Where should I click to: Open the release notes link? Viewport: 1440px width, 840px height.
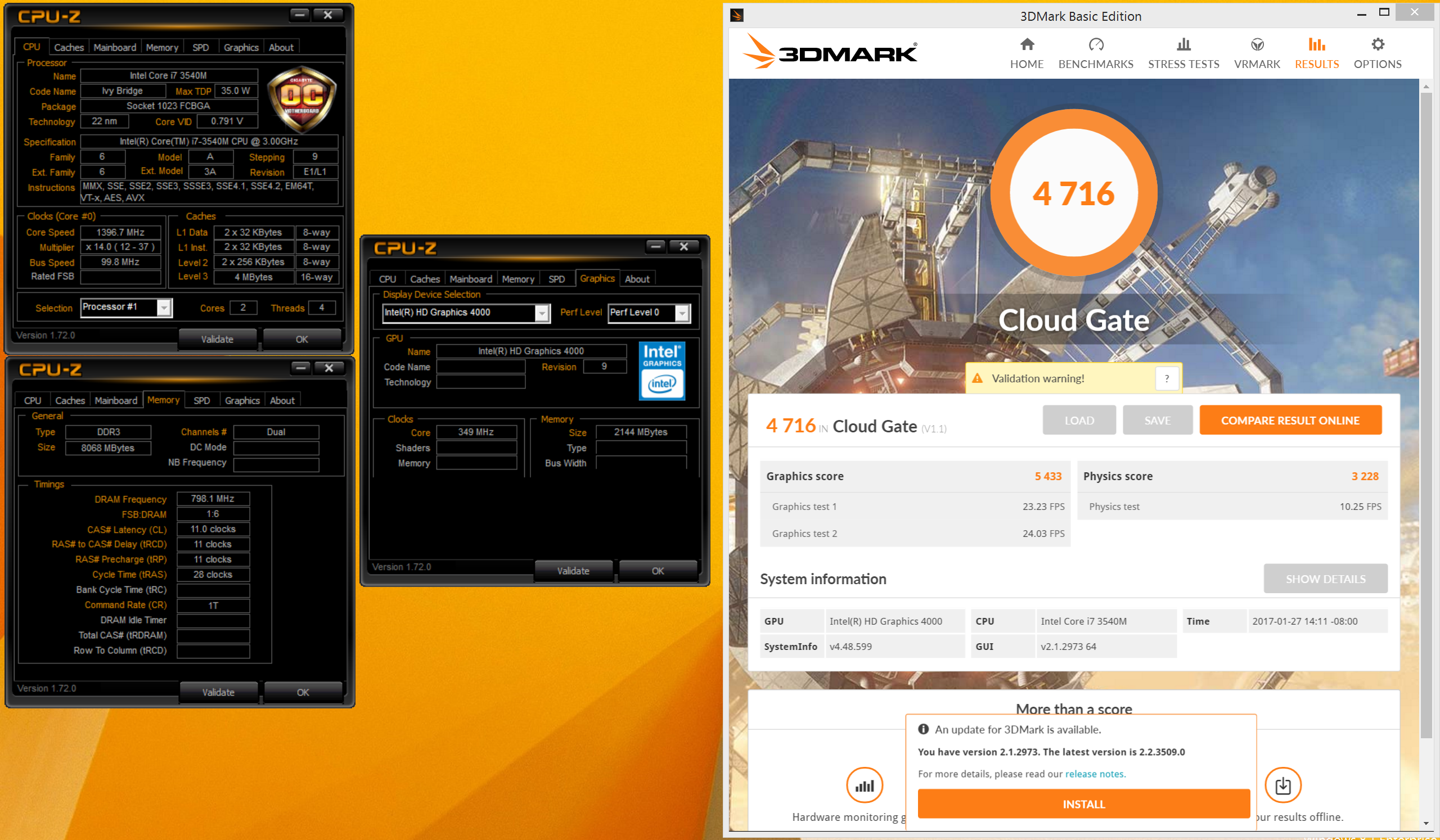(x=1095, y=774)
